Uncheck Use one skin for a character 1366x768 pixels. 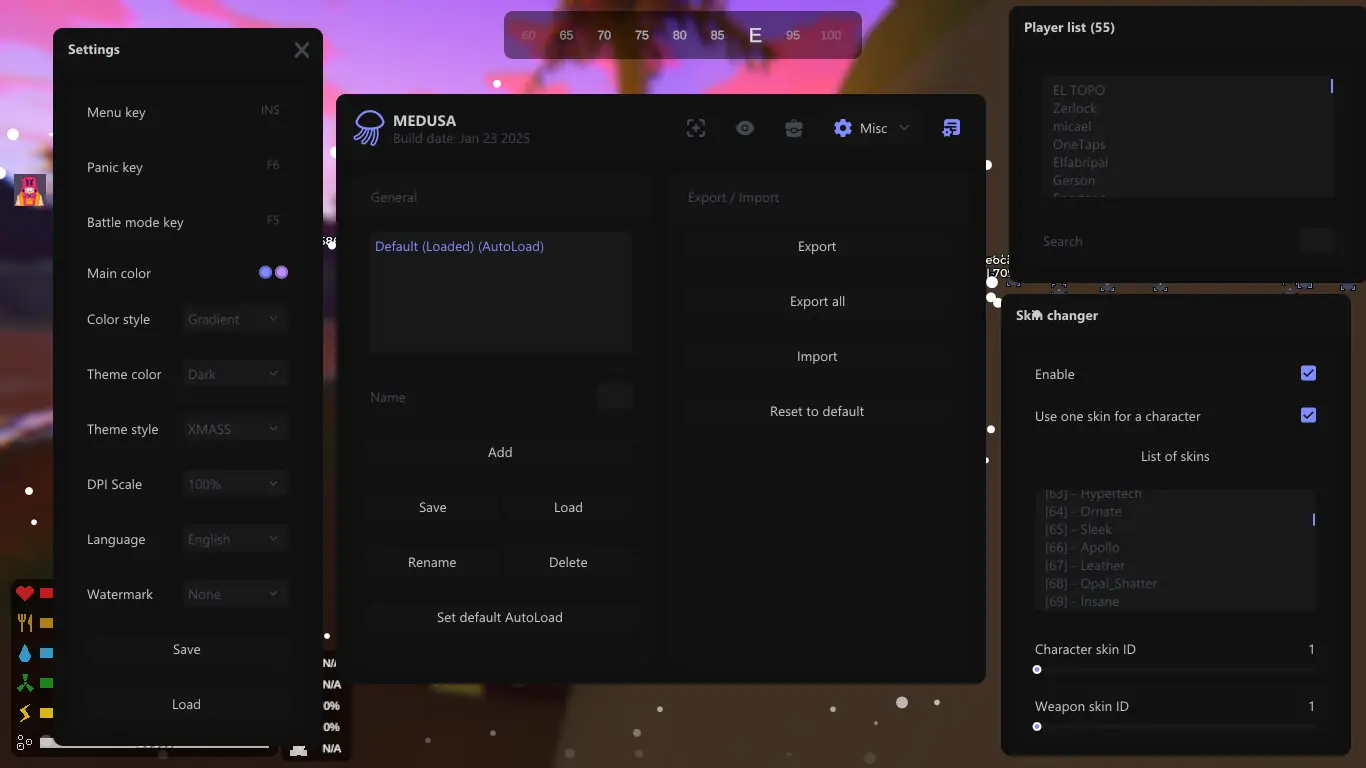pos(1308,415)
